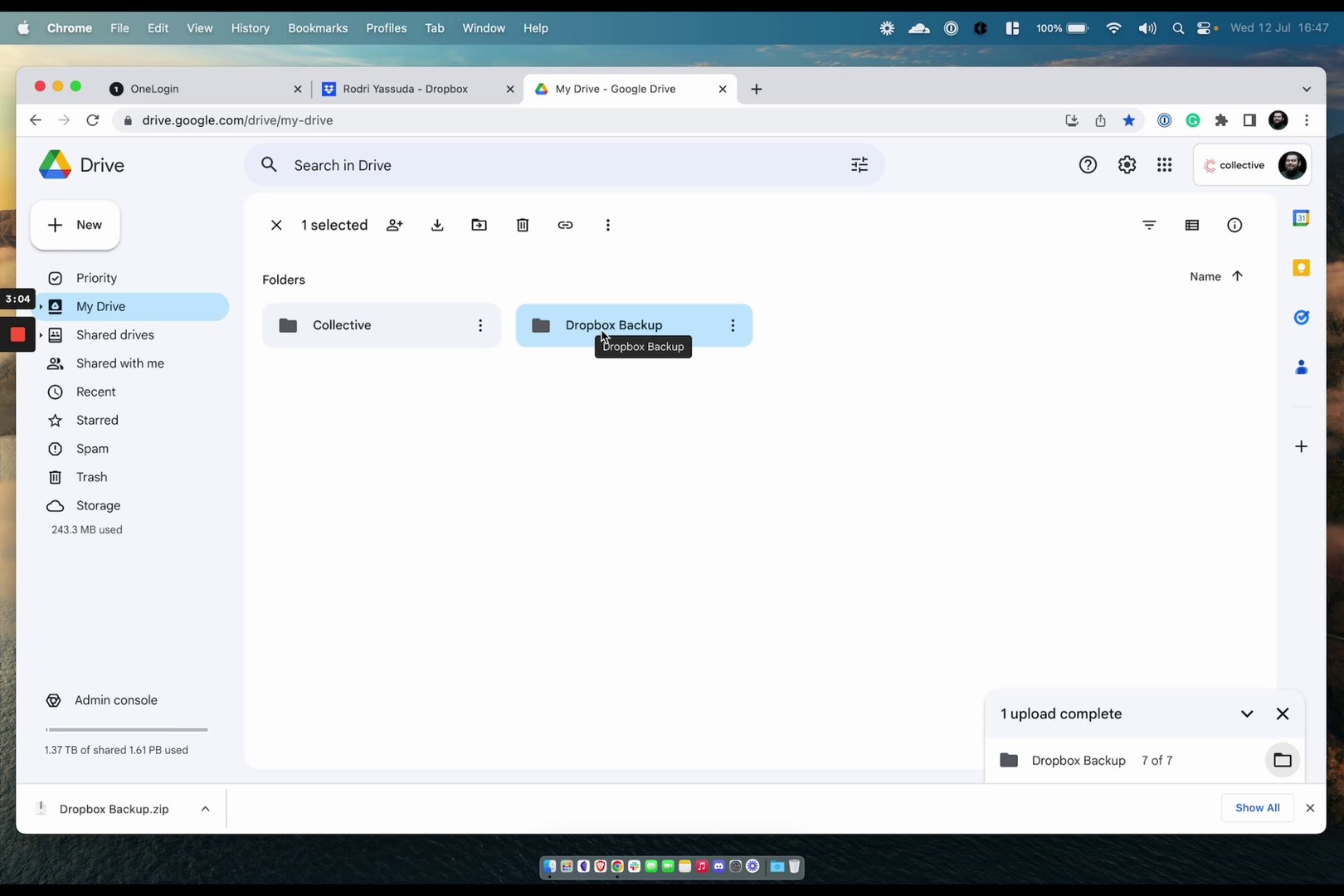Click the shared storage usage bar
The width and height of the screenshot is (1344, 896).
(x=126, y=729)
